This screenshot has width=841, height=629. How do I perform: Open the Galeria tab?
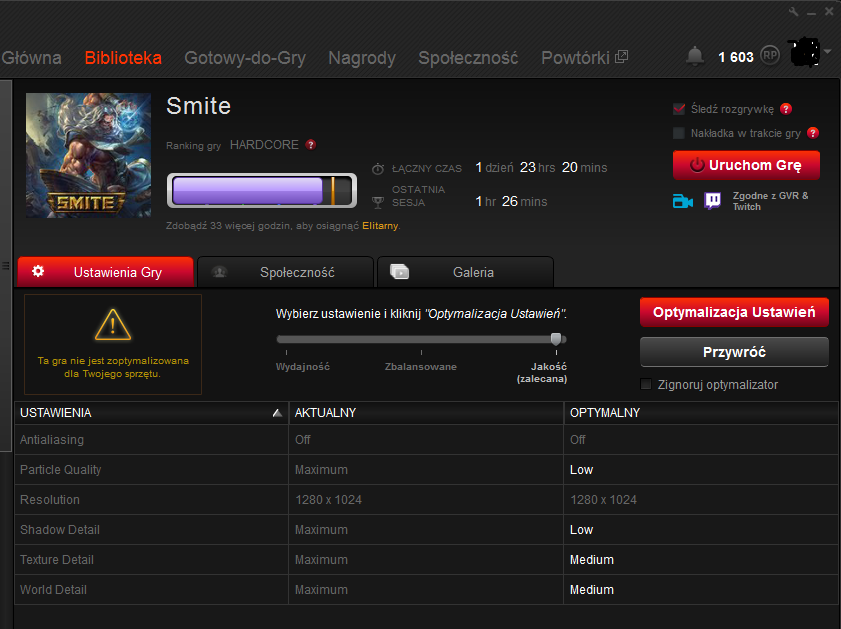465,272
